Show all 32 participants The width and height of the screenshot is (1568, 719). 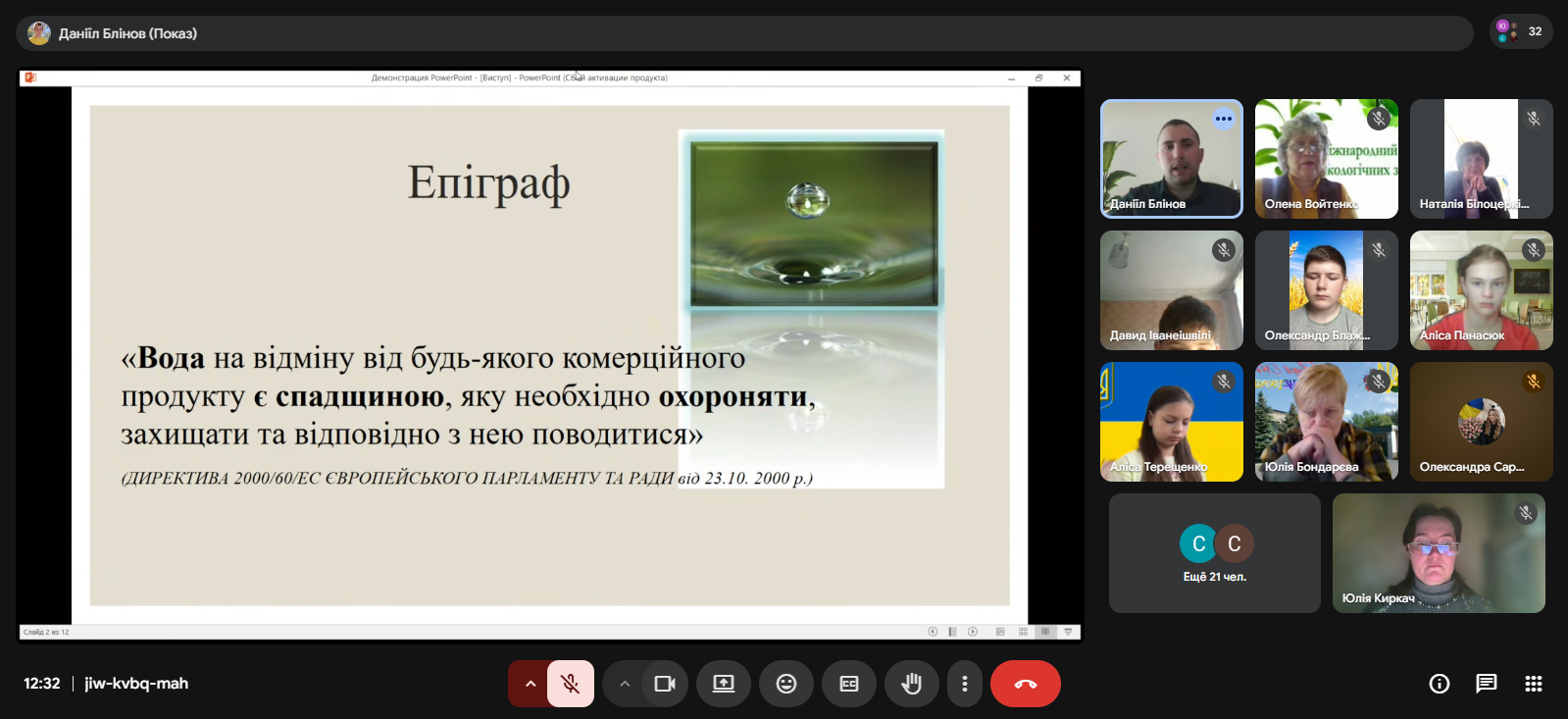(1521, 31)
